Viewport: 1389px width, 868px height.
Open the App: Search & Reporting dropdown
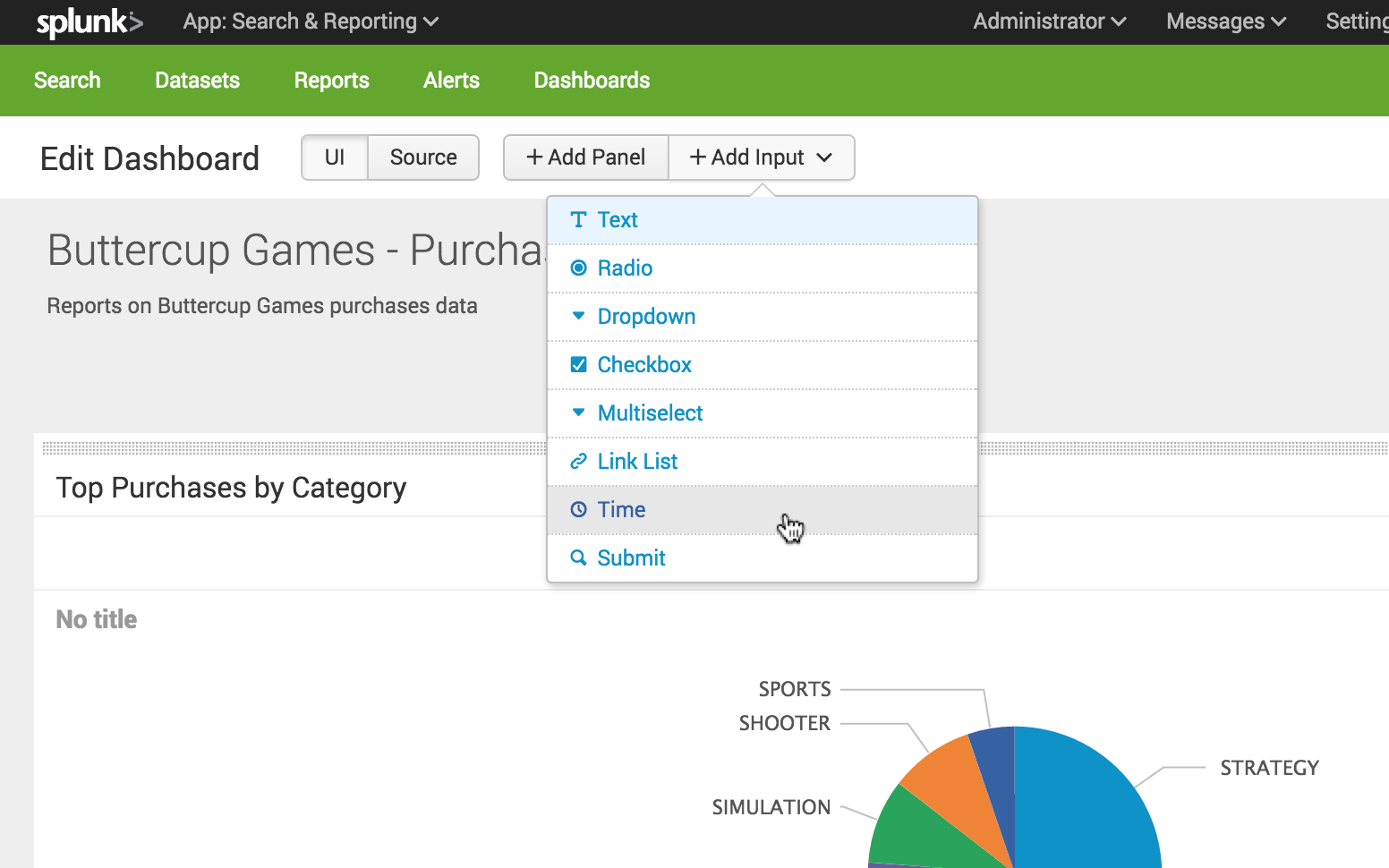point(311,21)
